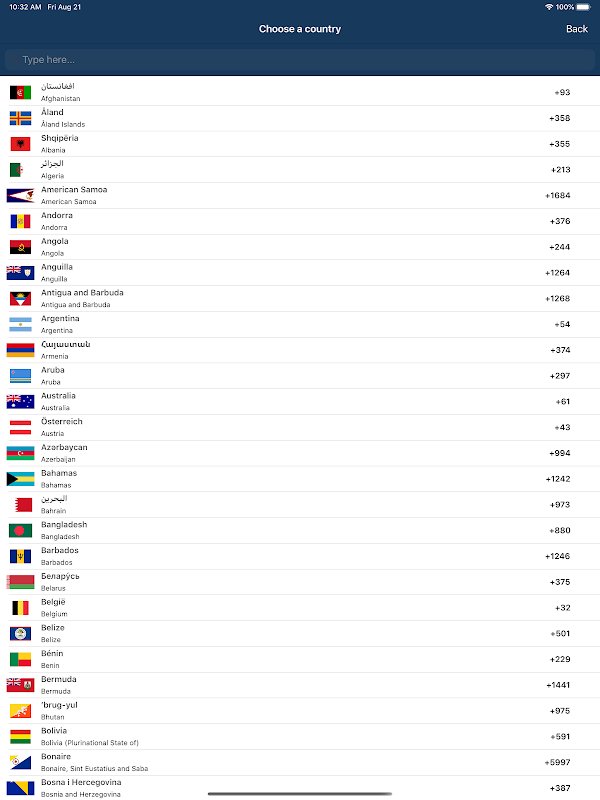Viewport: 600px width, 800px height.
Task: Focus the 'Type here...' search field
Action: click(x=300, y=60)
